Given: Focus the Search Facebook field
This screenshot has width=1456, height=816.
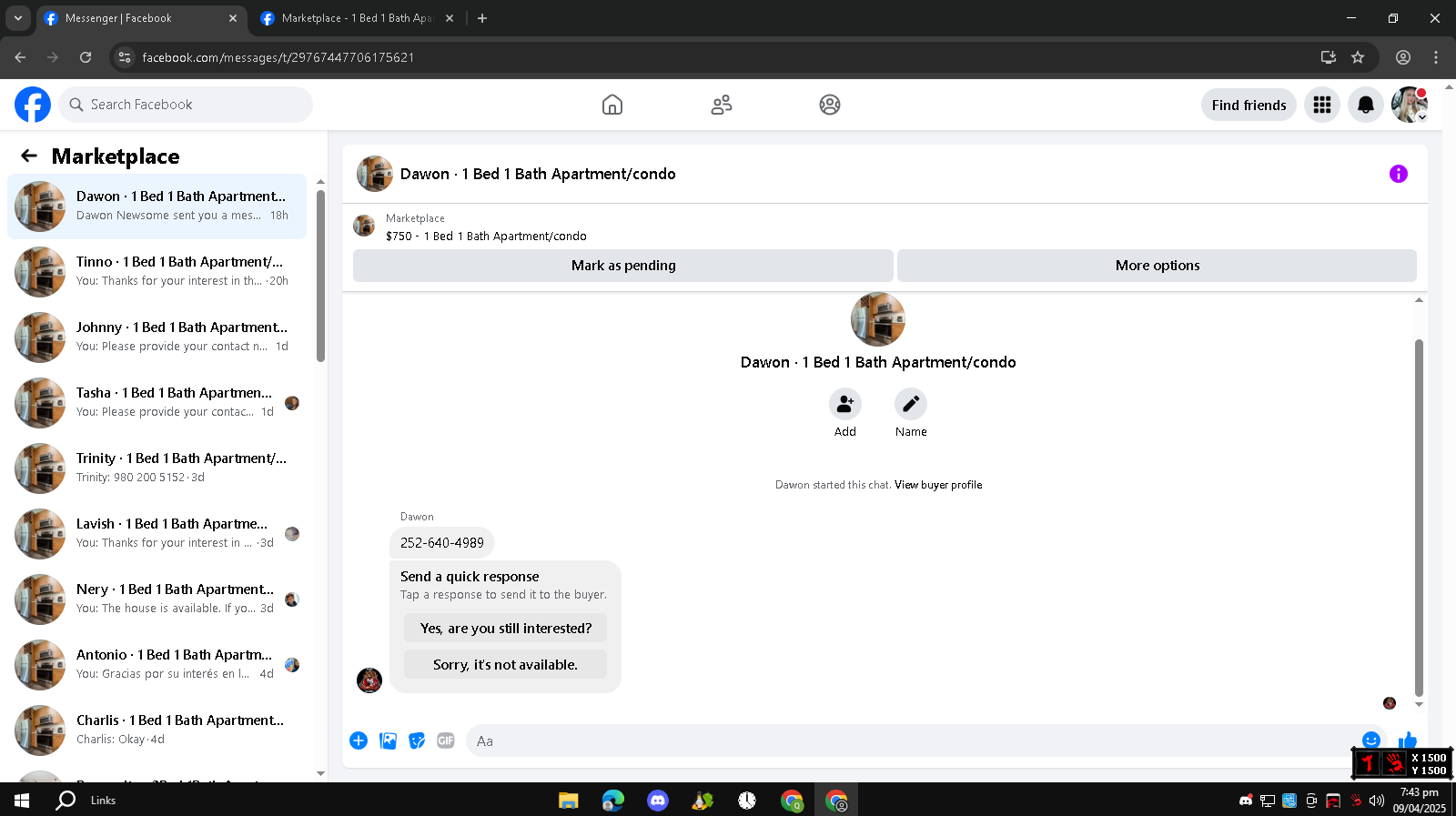Looking at the screenshot, I should 186,105.
